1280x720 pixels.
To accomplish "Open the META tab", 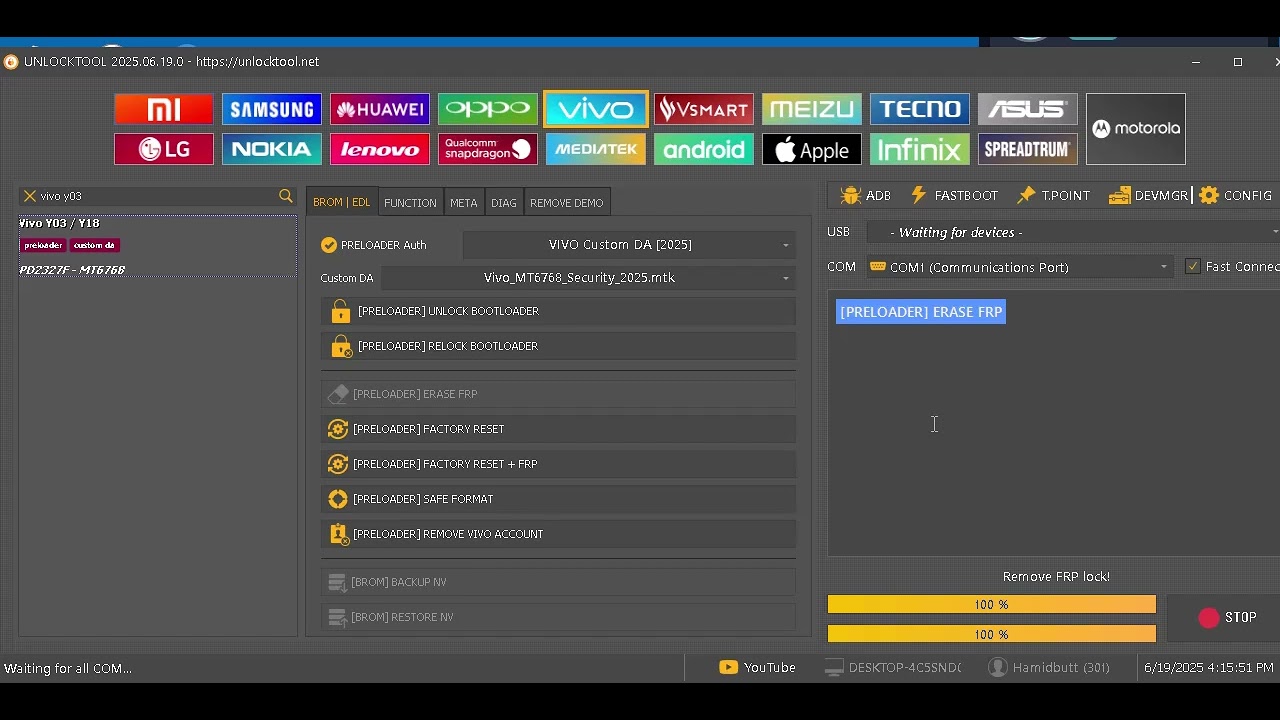I will pos(464,202).
